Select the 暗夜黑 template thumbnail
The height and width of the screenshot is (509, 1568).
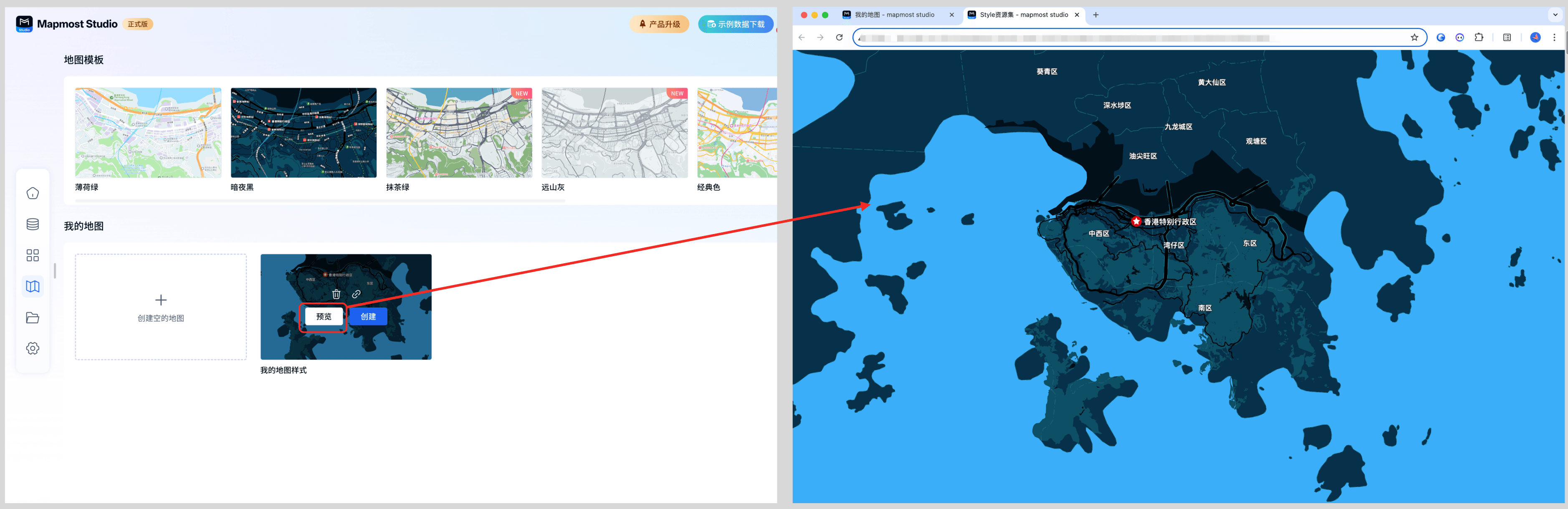(303, 133)
